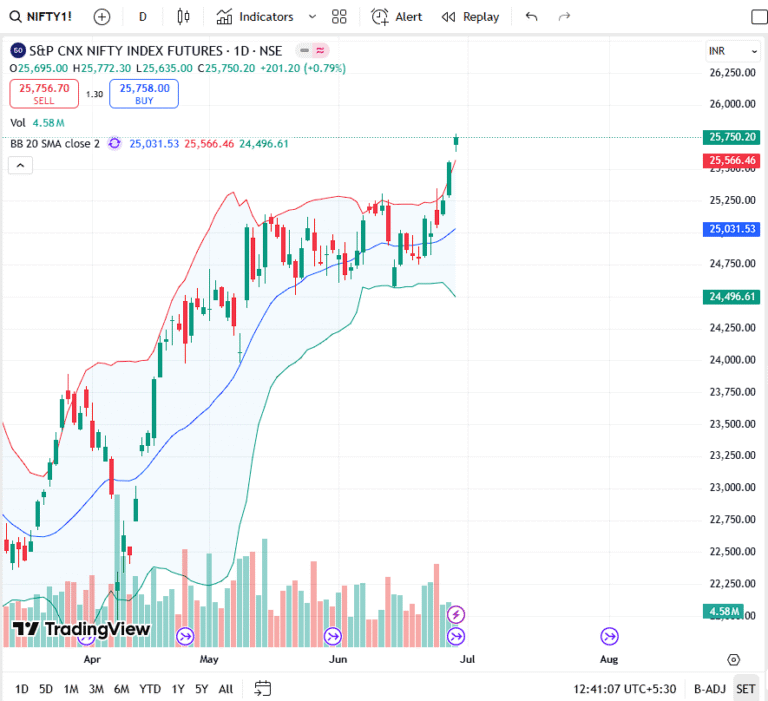Open timezone menu 12:41:07 UTC+5:30

point(624,689)
